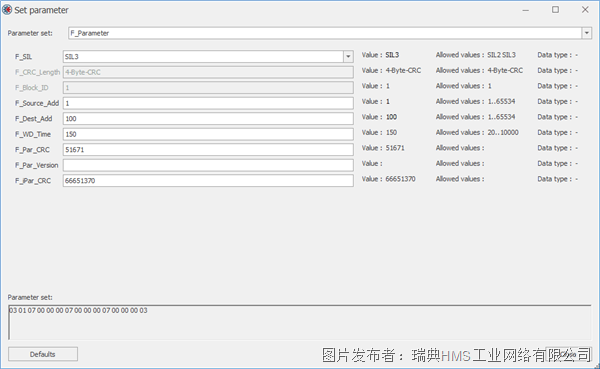
Task: Maximize the Set parameter window
Action: [555, 10]
